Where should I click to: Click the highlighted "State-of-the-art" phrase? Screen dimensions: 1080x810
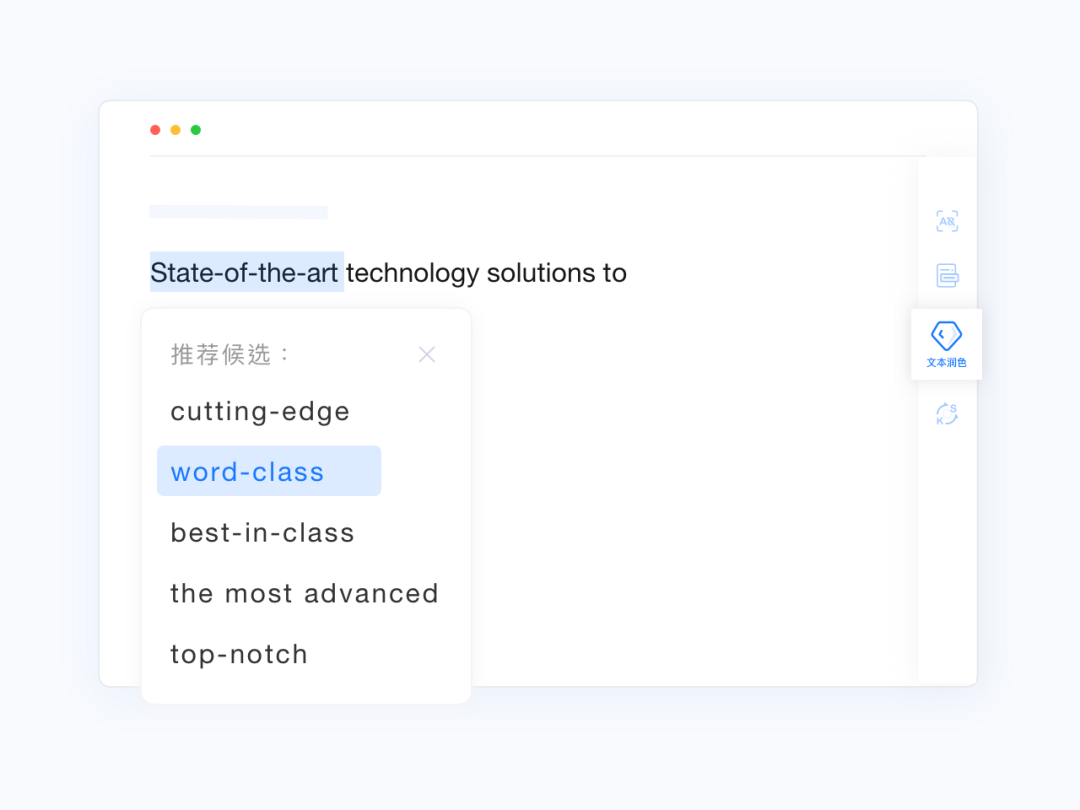[246, 272]
